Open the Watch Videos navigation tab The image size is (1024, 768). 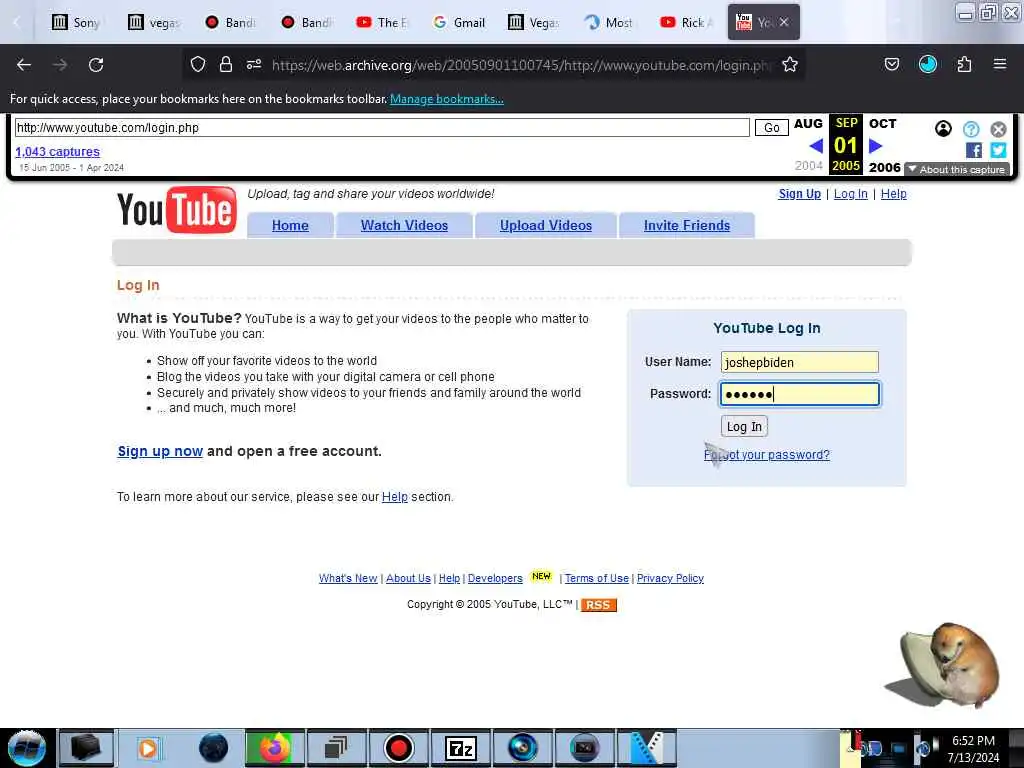coord(404,225)
